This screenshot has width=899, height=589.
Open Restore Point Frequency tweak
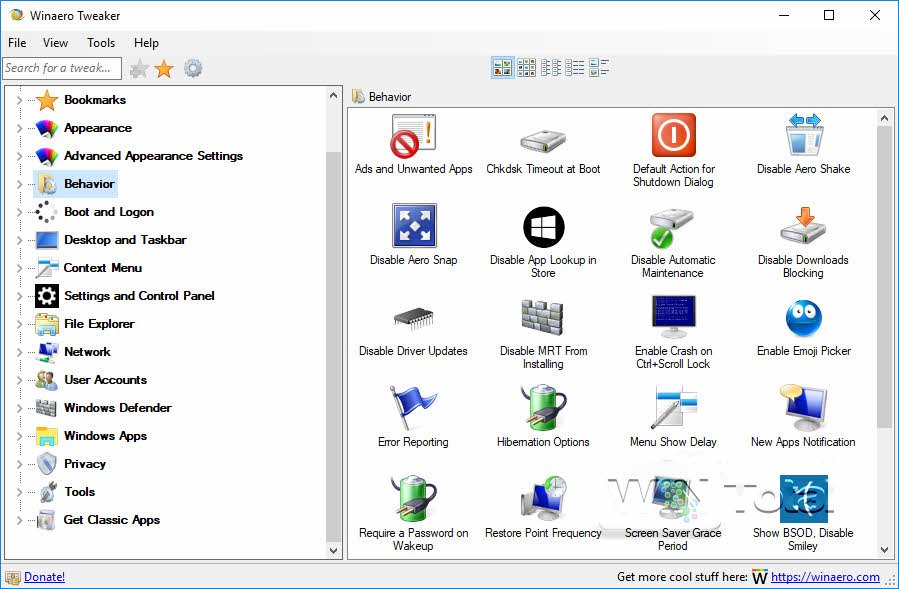pyautogui.click(x=543, y=508)
